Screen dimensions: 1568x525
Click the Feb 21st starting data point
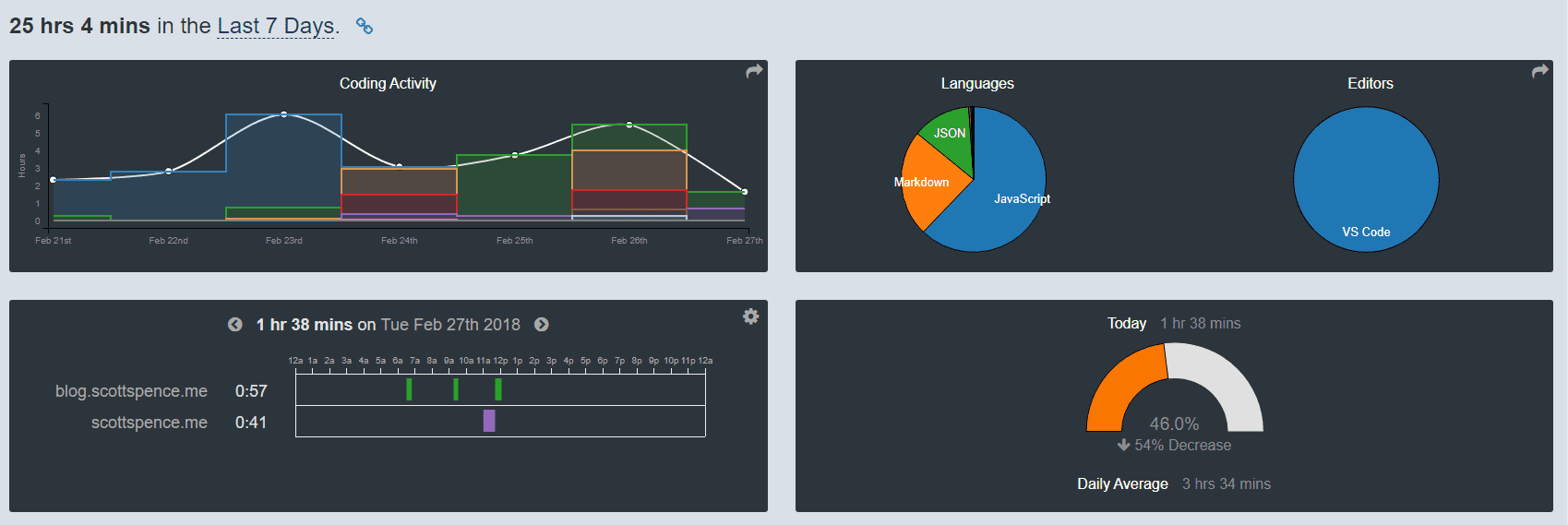(53, 180)
